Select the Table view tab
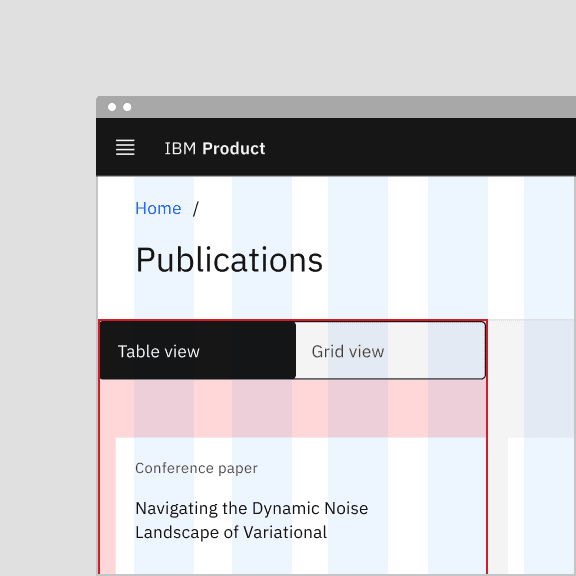The image size is (576, 576). (x=198, y=350)
